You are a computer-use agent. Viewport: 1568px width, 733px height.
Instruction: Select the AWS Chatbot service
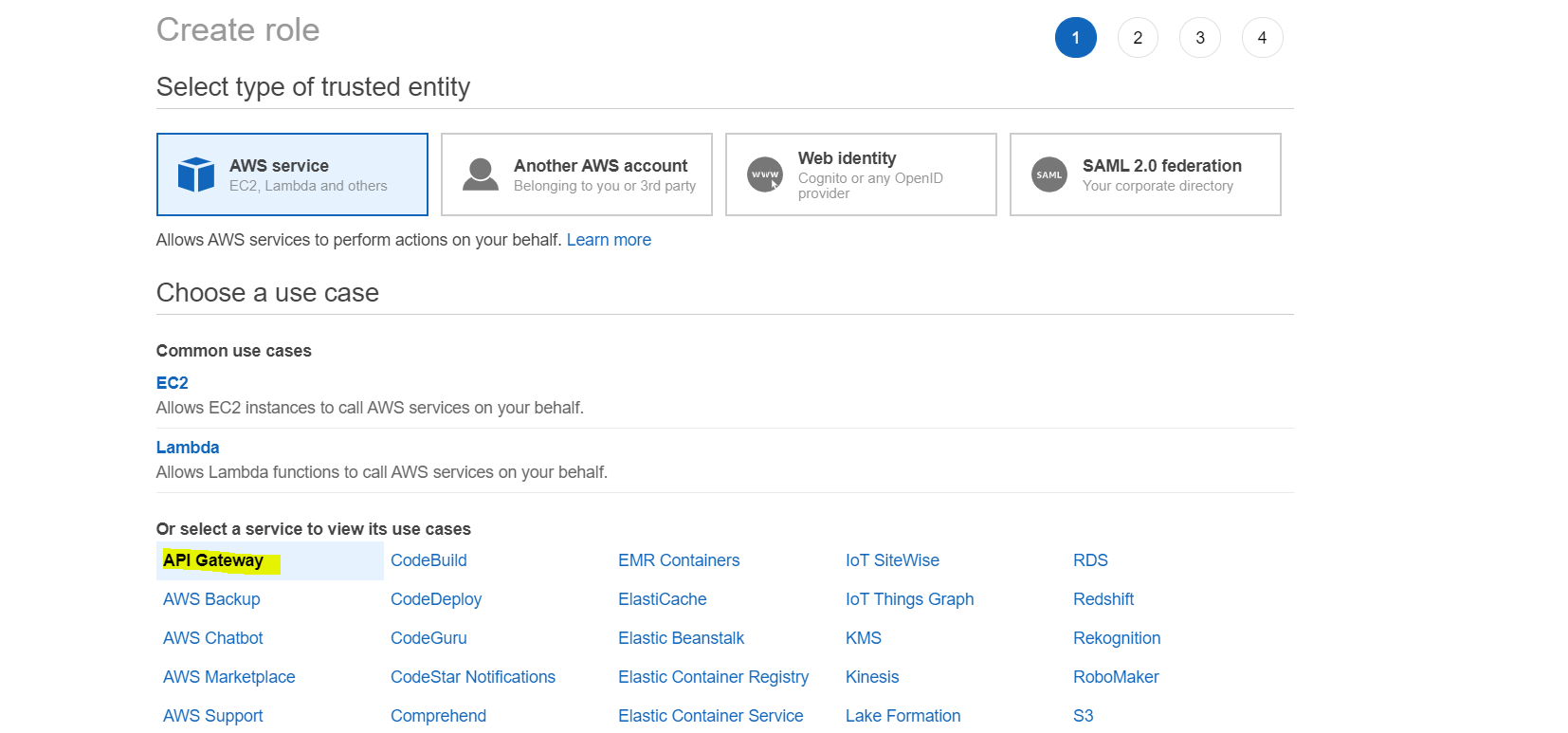213,638
